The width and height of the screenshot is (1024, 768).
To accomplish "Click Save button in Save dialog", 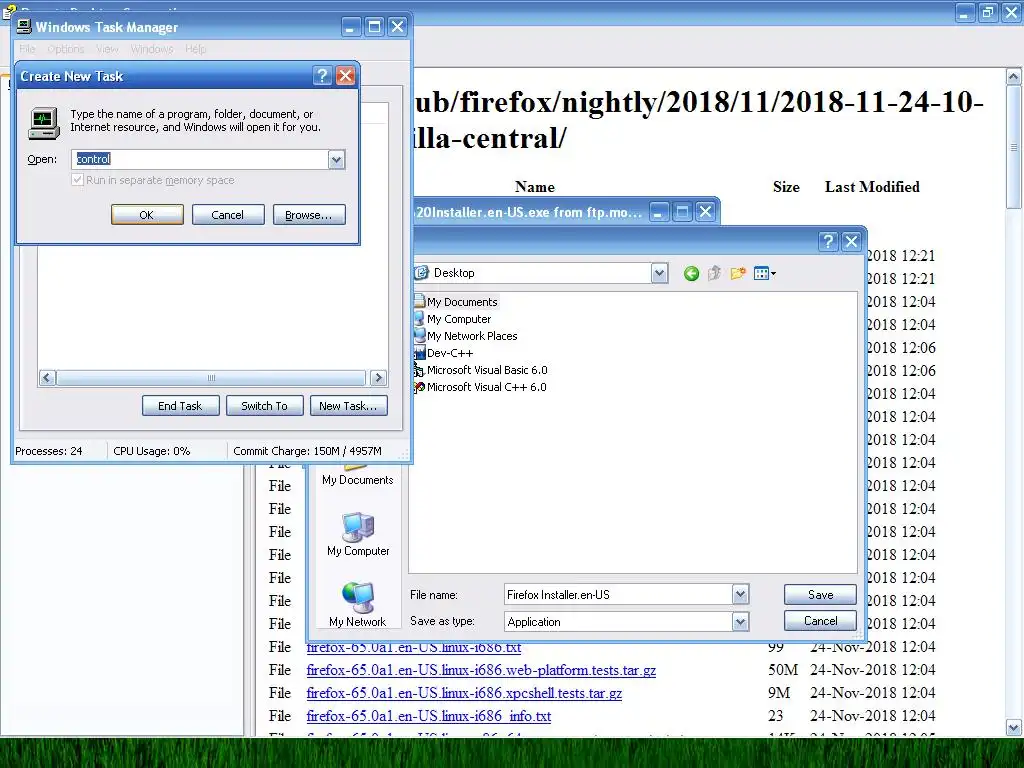I will click(820, 594).
